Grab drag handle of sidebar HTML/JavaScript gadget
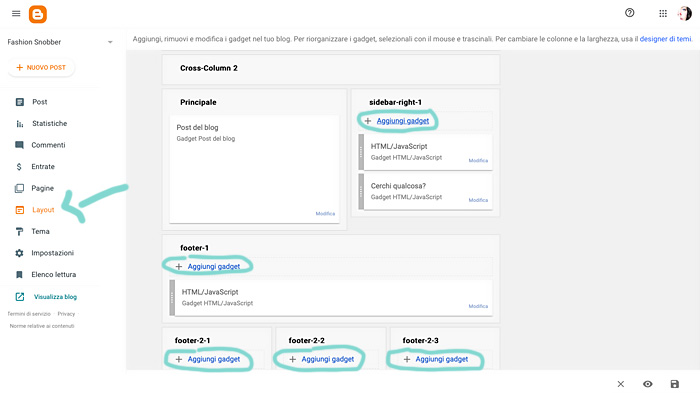Viewport: 700px width, 393px height. [x=361, y=152]
